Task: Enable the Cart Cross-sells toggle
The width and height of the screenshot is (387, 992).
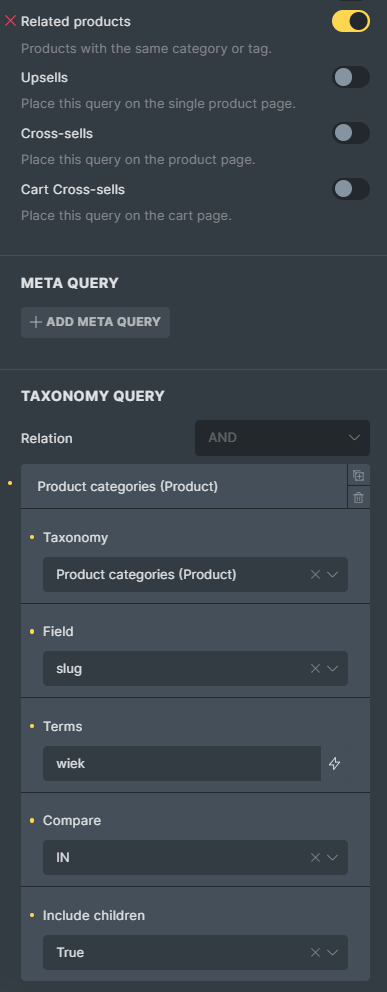Action: [x=351, y=189]
